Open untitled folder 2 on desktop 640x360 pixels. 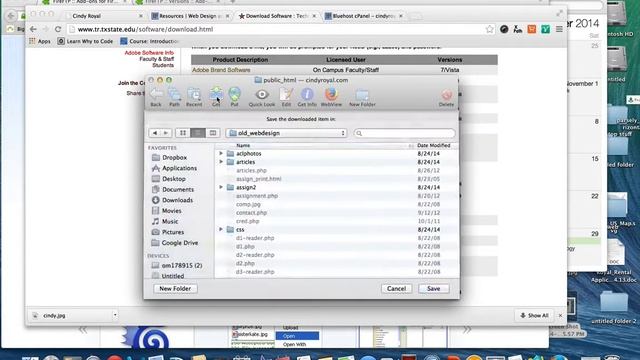coord(613,307)
